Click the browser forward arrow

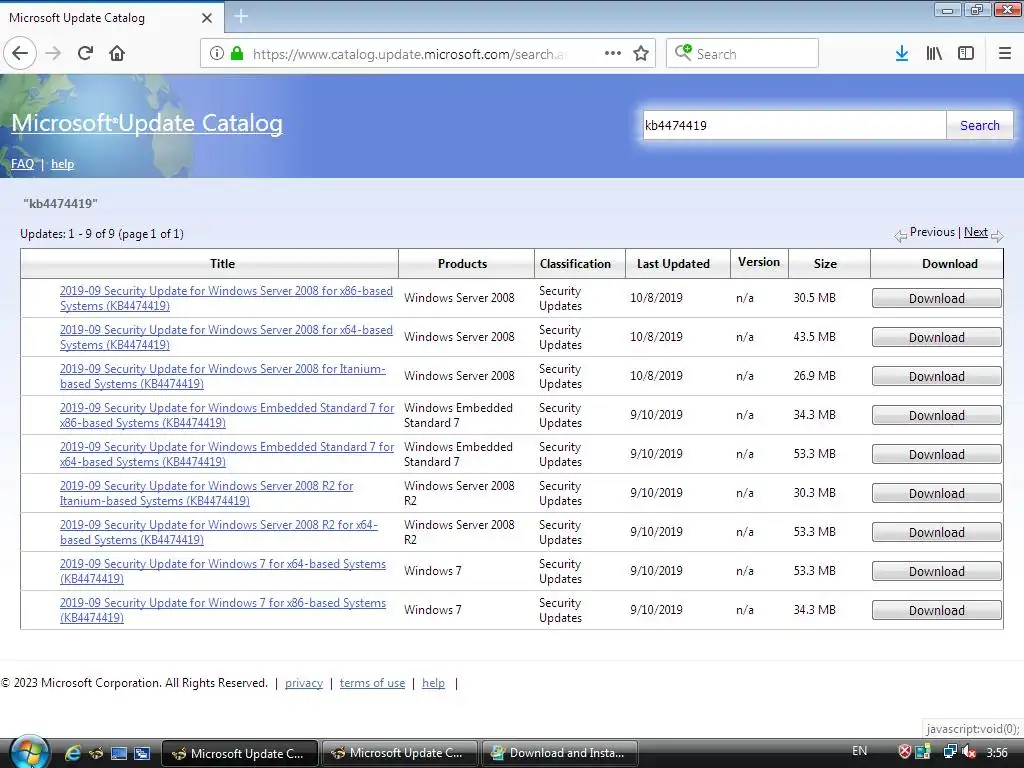click(53, 53)
